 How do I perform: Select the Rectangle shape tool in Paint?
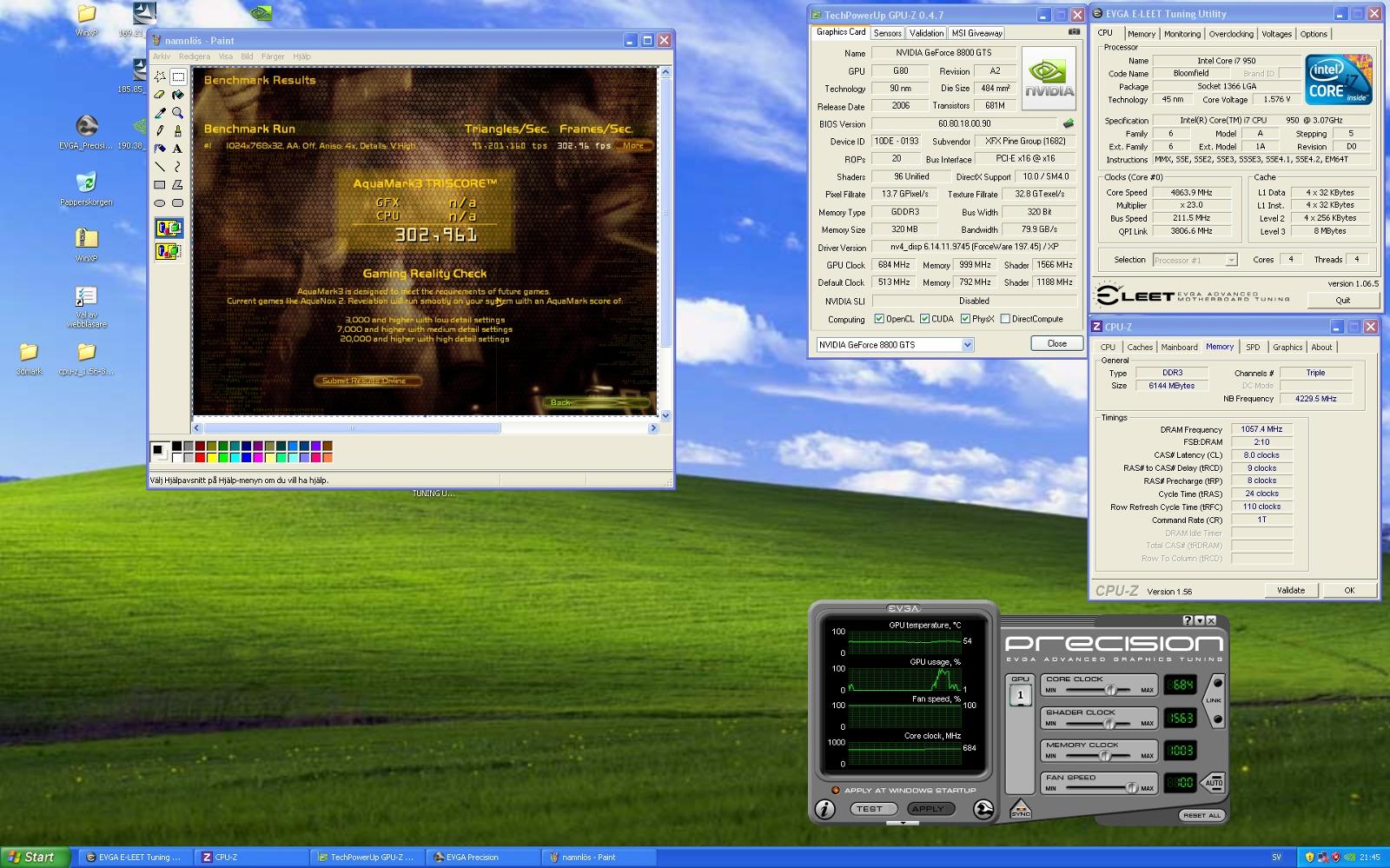160,184
